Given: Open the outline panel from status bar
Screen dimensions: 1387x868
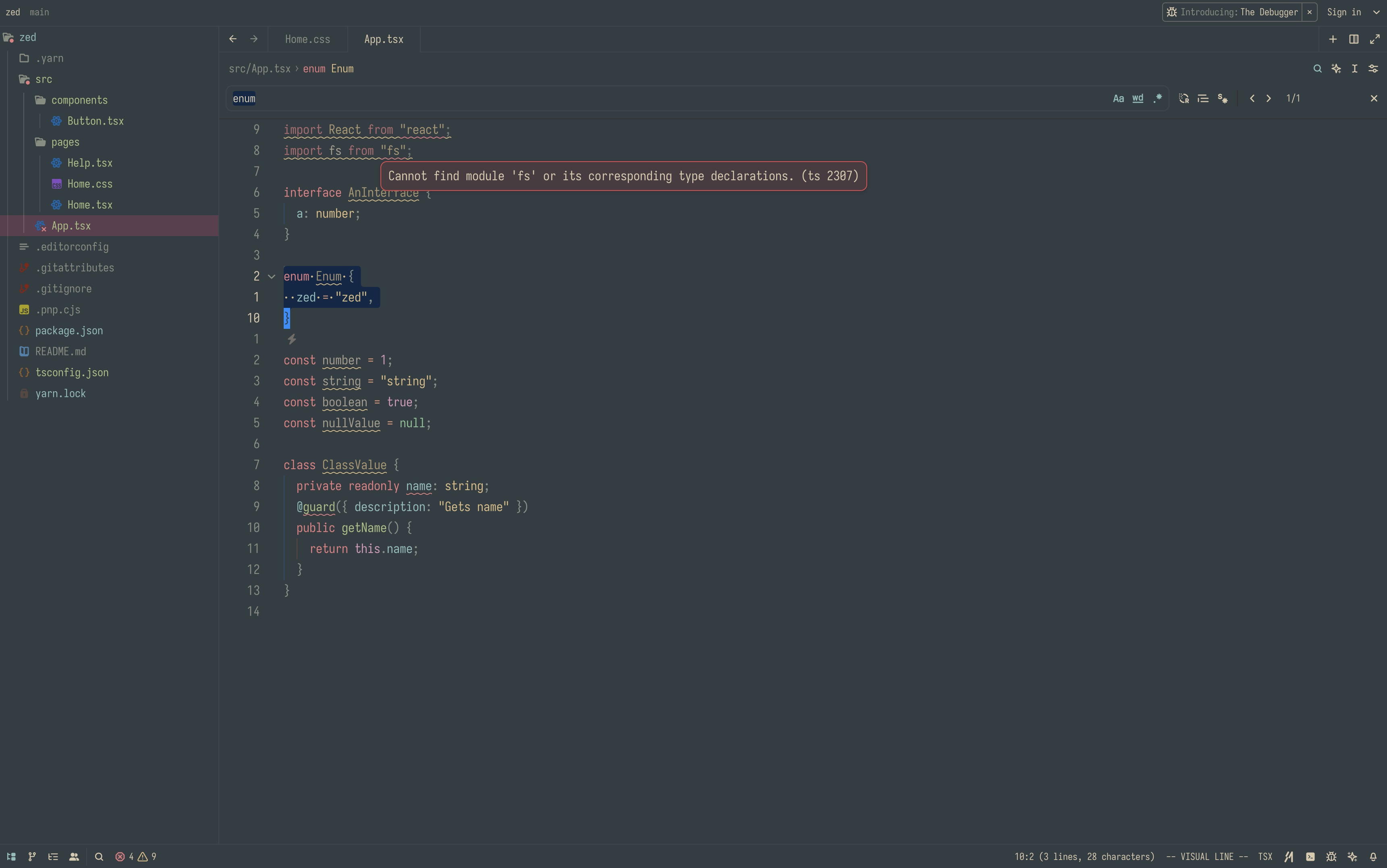Looking at the screenshot, I should tap(53, 857).
